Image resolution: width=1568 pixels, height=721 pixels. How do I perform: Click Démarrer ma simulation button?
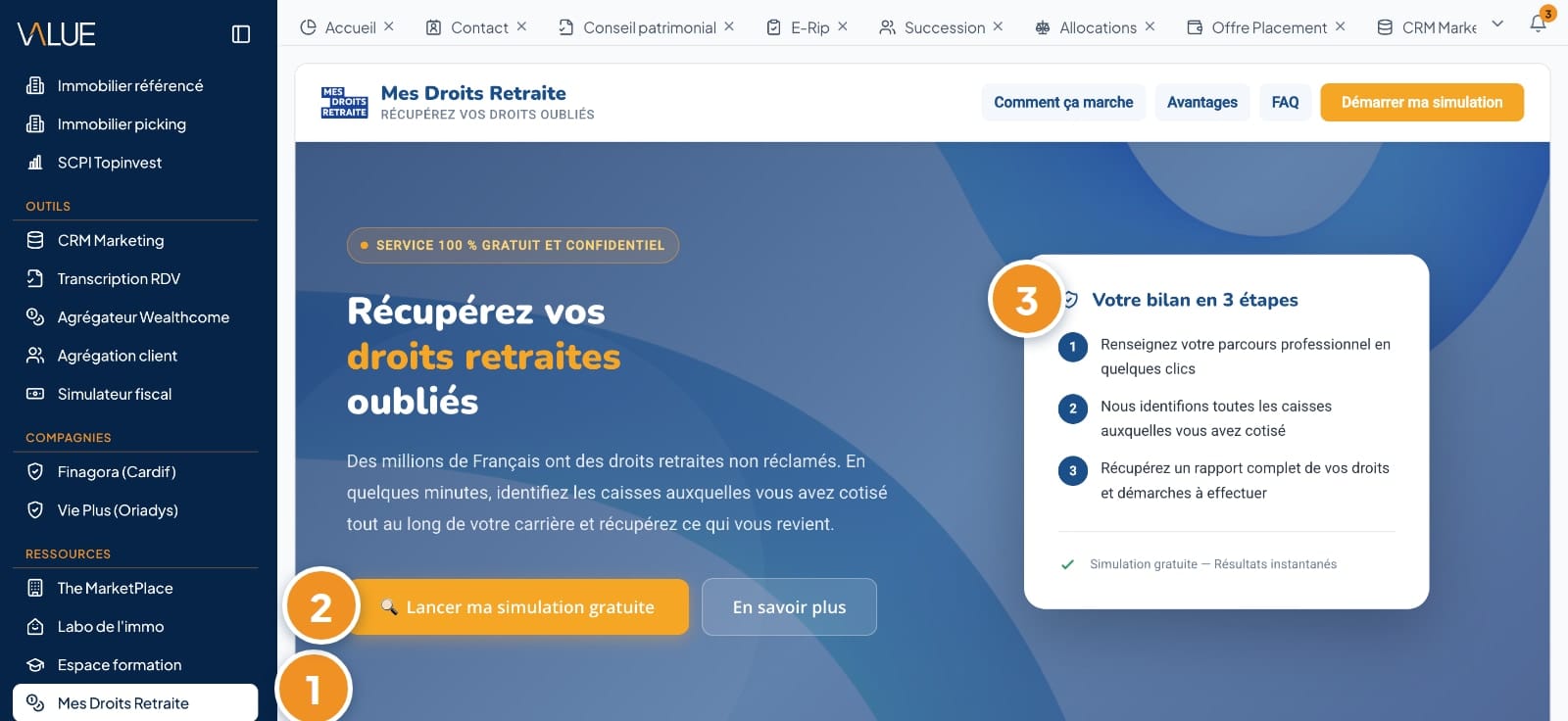click(1422, 102)
